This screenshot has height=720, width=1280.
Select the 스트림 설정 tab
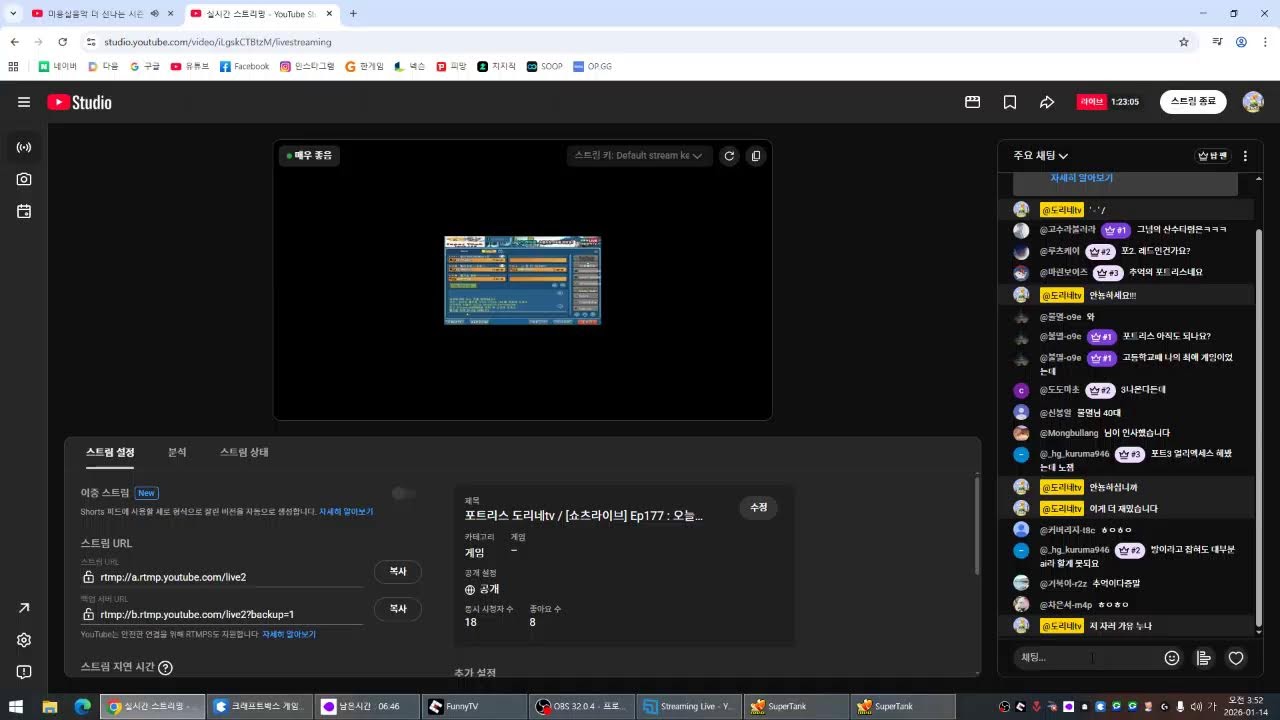pyautogui.click(x=110, y=452)
